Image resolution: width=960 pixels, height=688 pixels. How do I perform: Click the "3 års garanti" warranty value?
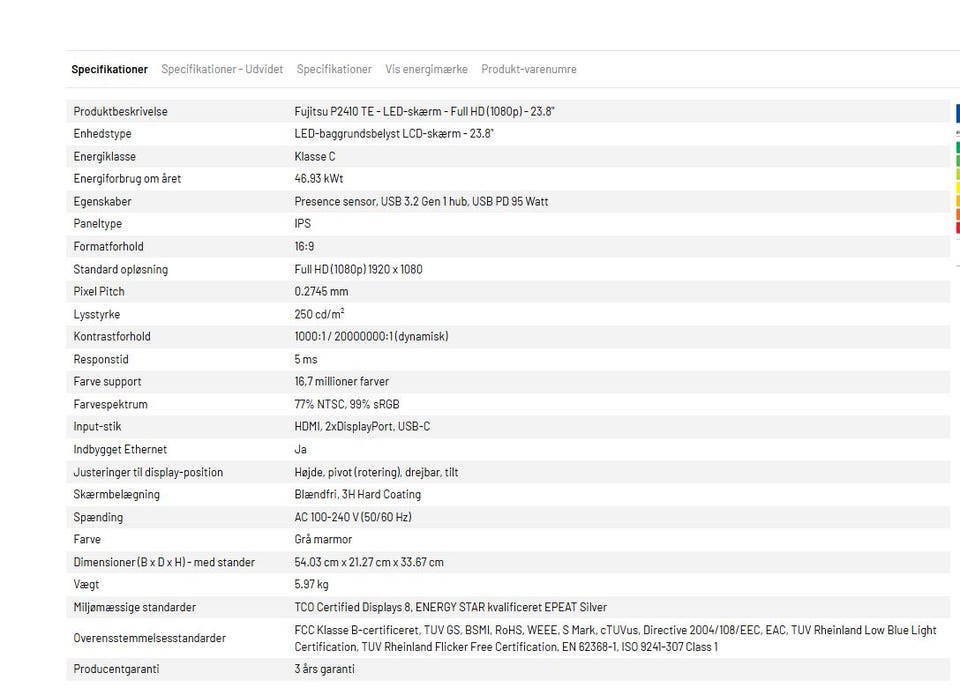pos(324,668)
